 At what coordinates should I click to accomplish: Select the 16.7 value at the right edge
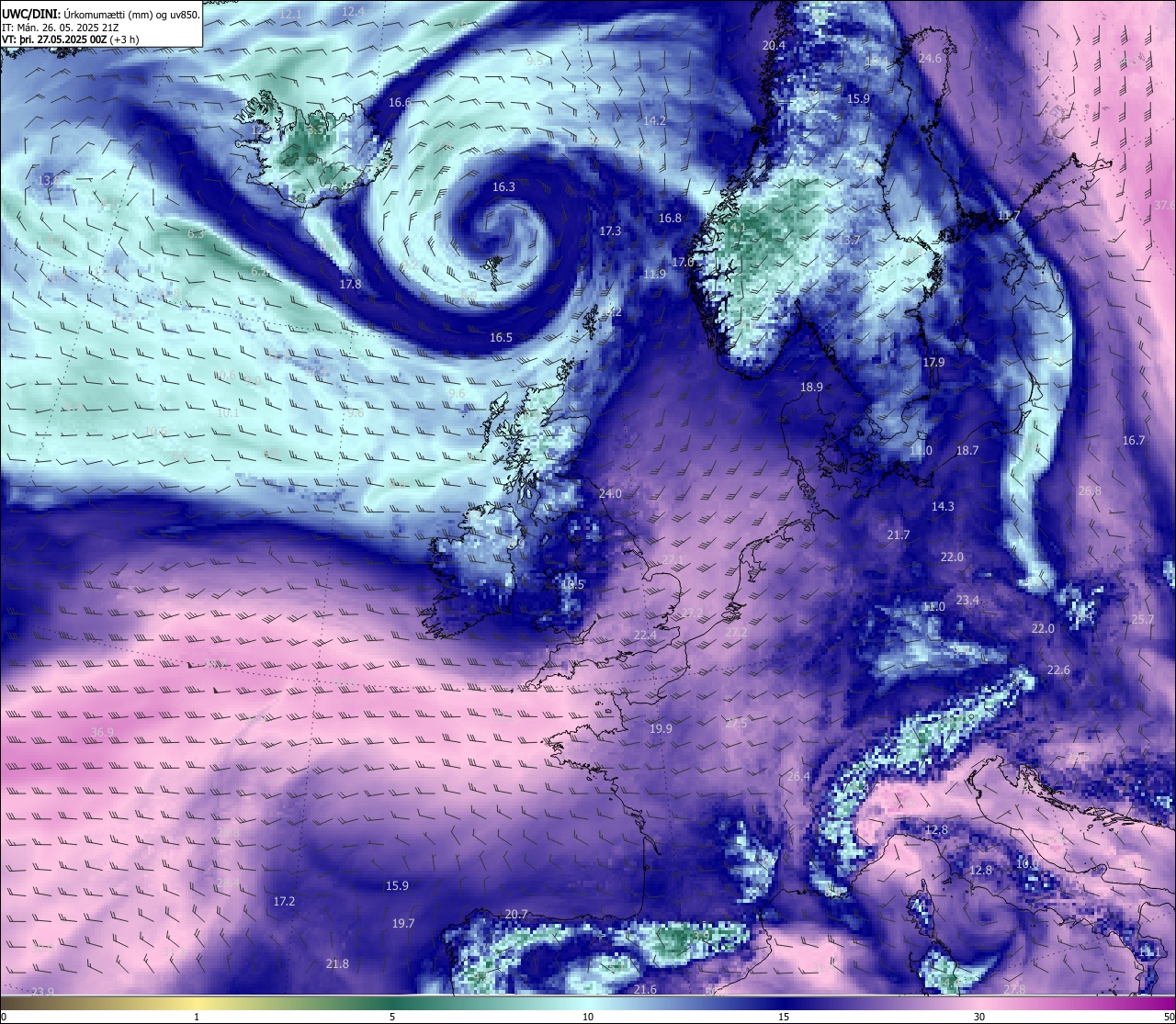[x=1134, y=440]
